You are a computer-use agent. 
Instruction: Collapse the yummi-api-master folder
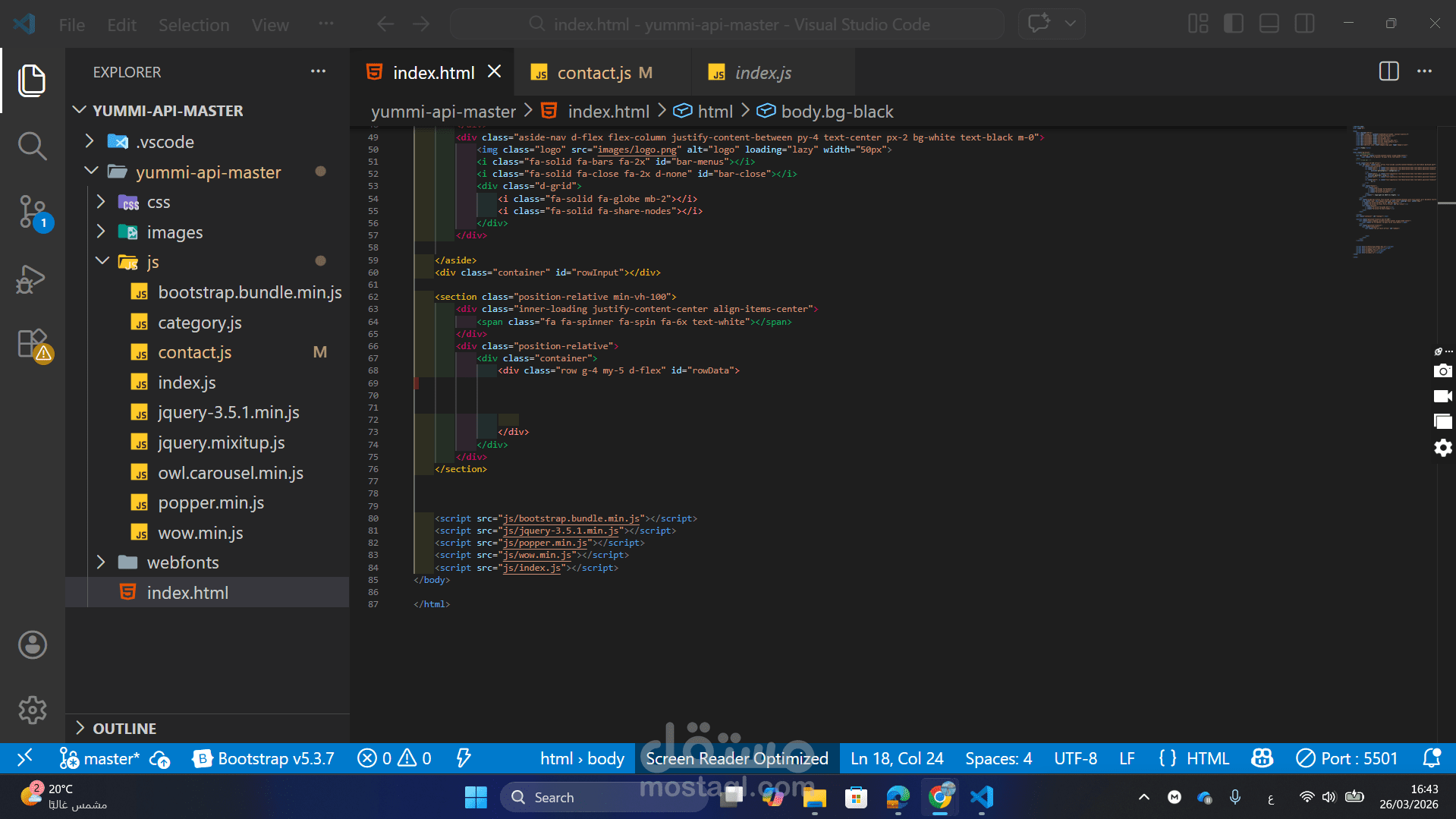click(x=92, y=172)
